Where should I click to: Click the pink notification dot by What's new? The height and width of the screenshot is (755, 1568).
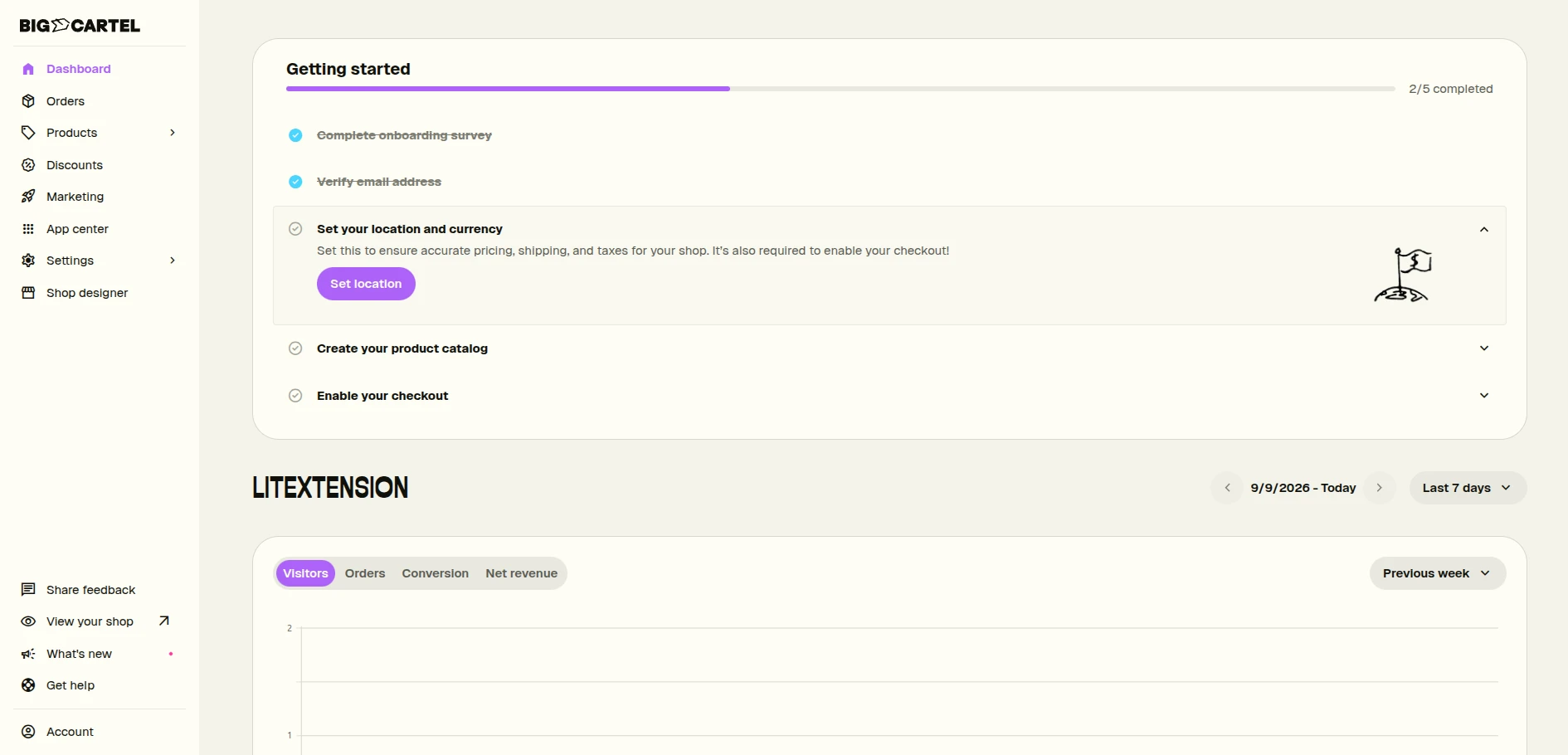(171, 654)
